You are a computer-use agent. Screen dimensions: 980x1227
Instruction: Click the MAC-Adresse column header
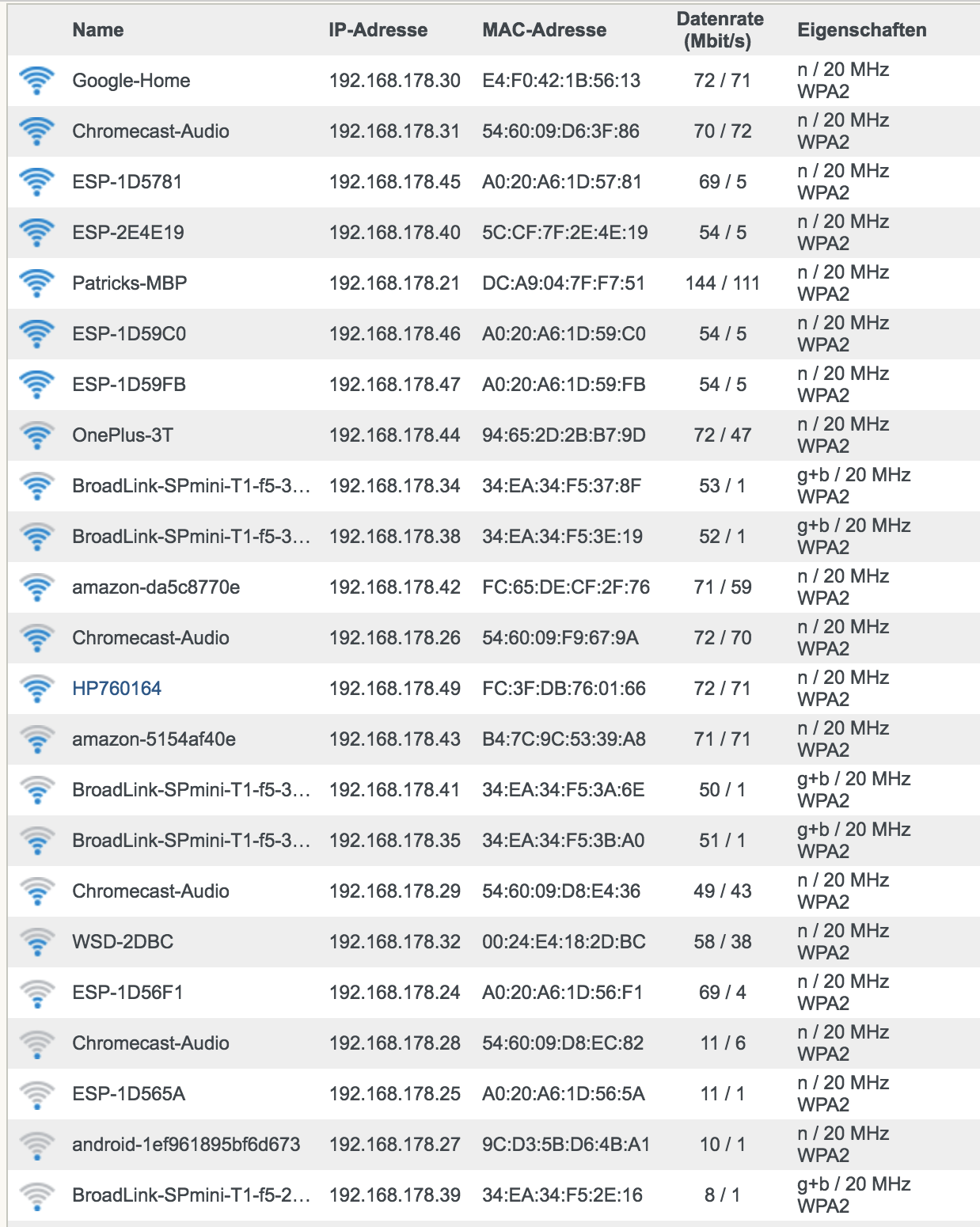coord(545,30)
